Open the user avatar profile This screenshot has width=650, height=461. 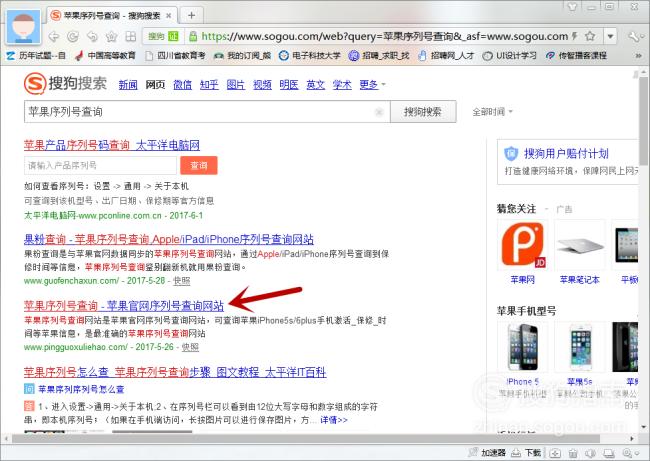[x=24, y=27]
